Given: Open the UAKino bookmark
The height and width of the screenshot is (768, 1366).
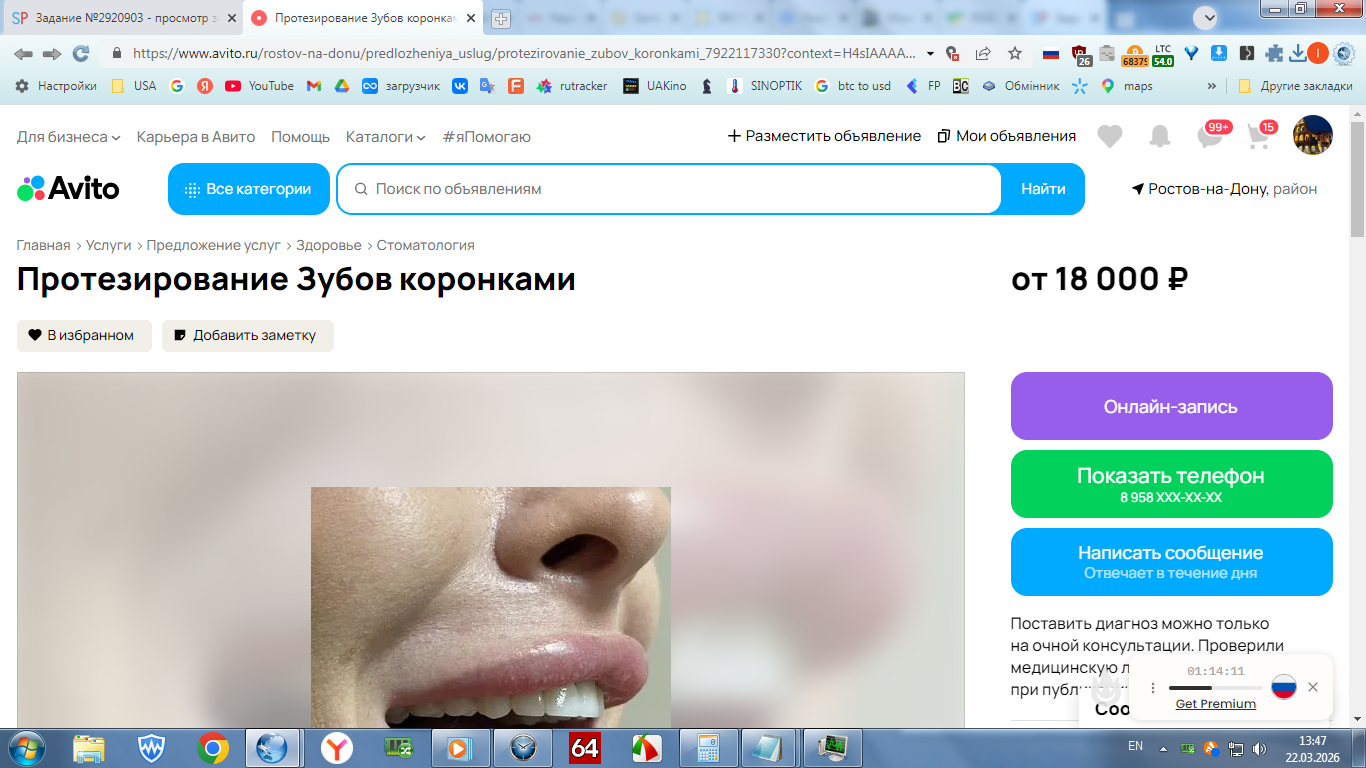Looking at the screenshot, I should [655, 86].
